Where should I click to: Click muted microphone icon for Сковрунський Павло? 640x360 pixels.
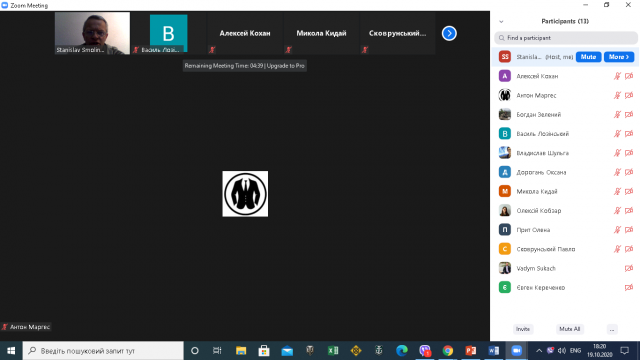tap(617, 249)
